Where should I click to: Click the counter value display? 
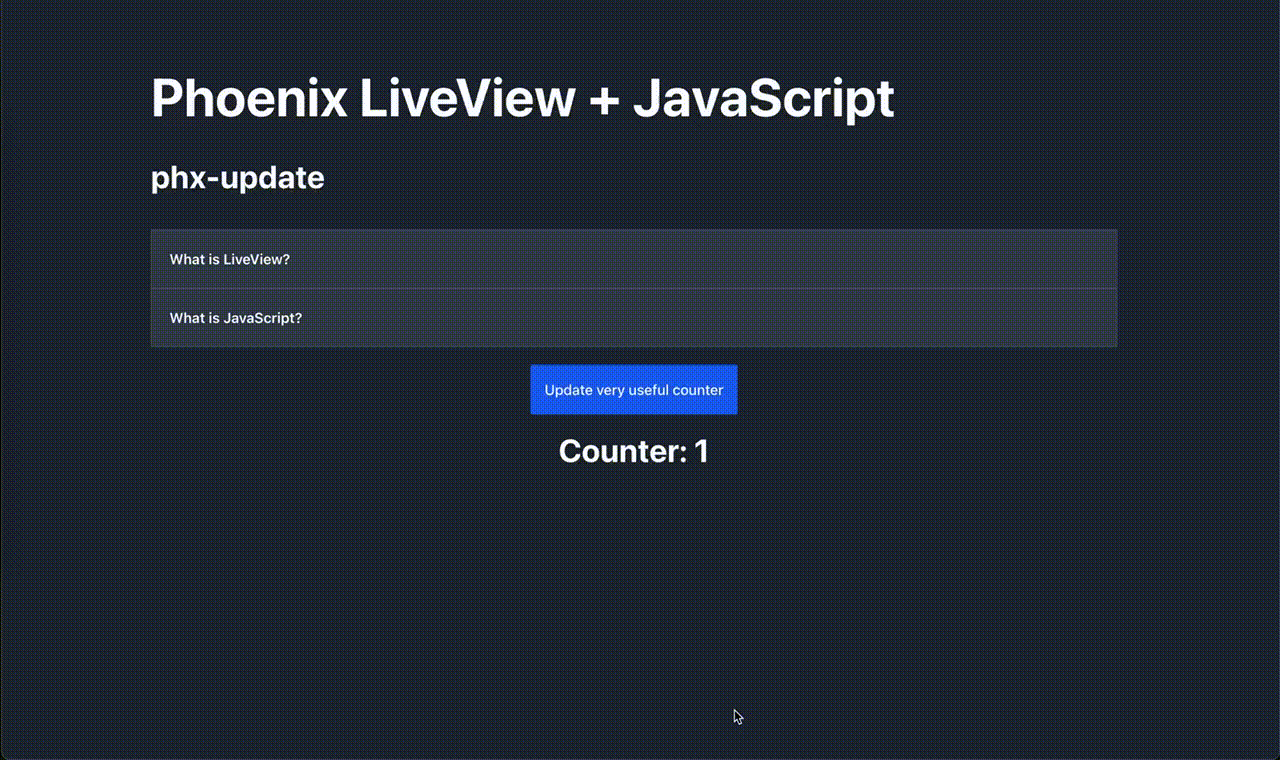pos(633,451)
